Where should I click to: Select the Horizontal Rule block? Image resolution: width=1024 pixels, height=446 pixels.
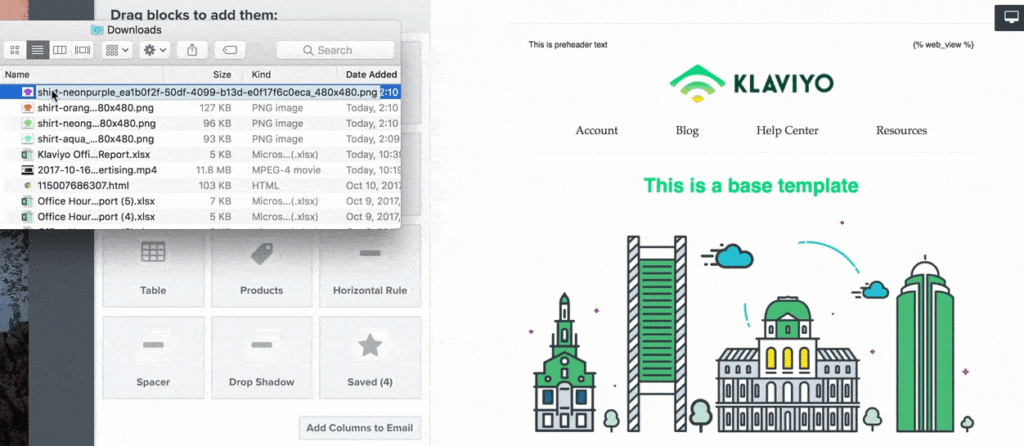coord(370,268)
